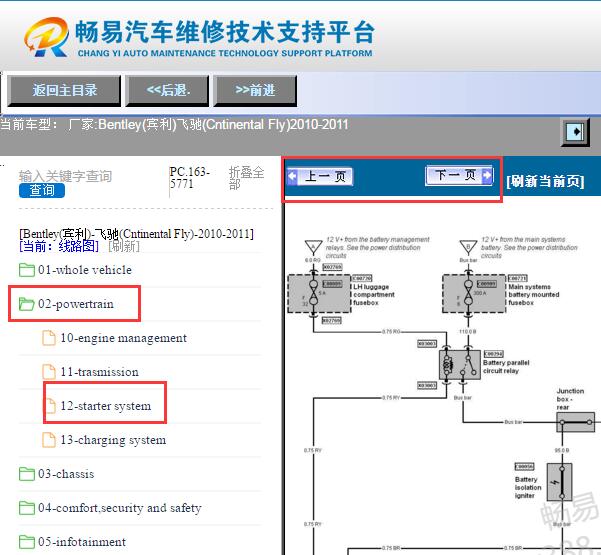Click the triangle A power source marker
Screen dimensions: 601x555
(x=313, y=247)
